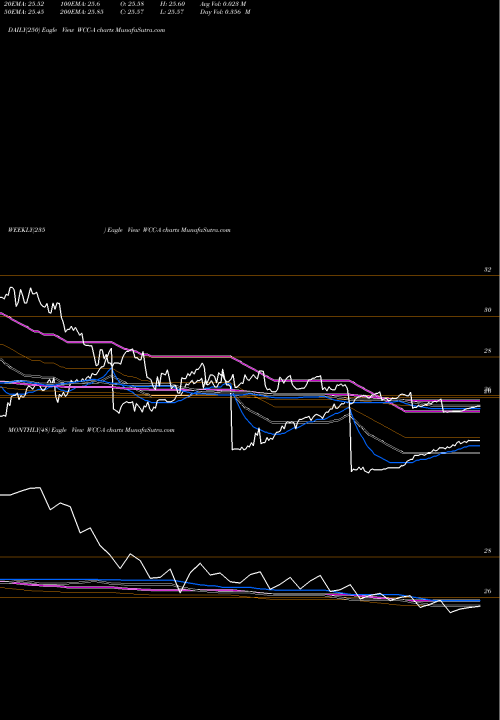Click the 200EMA value label
The width and height of the screenshot is (500, 720).
[x=82, y=12]
